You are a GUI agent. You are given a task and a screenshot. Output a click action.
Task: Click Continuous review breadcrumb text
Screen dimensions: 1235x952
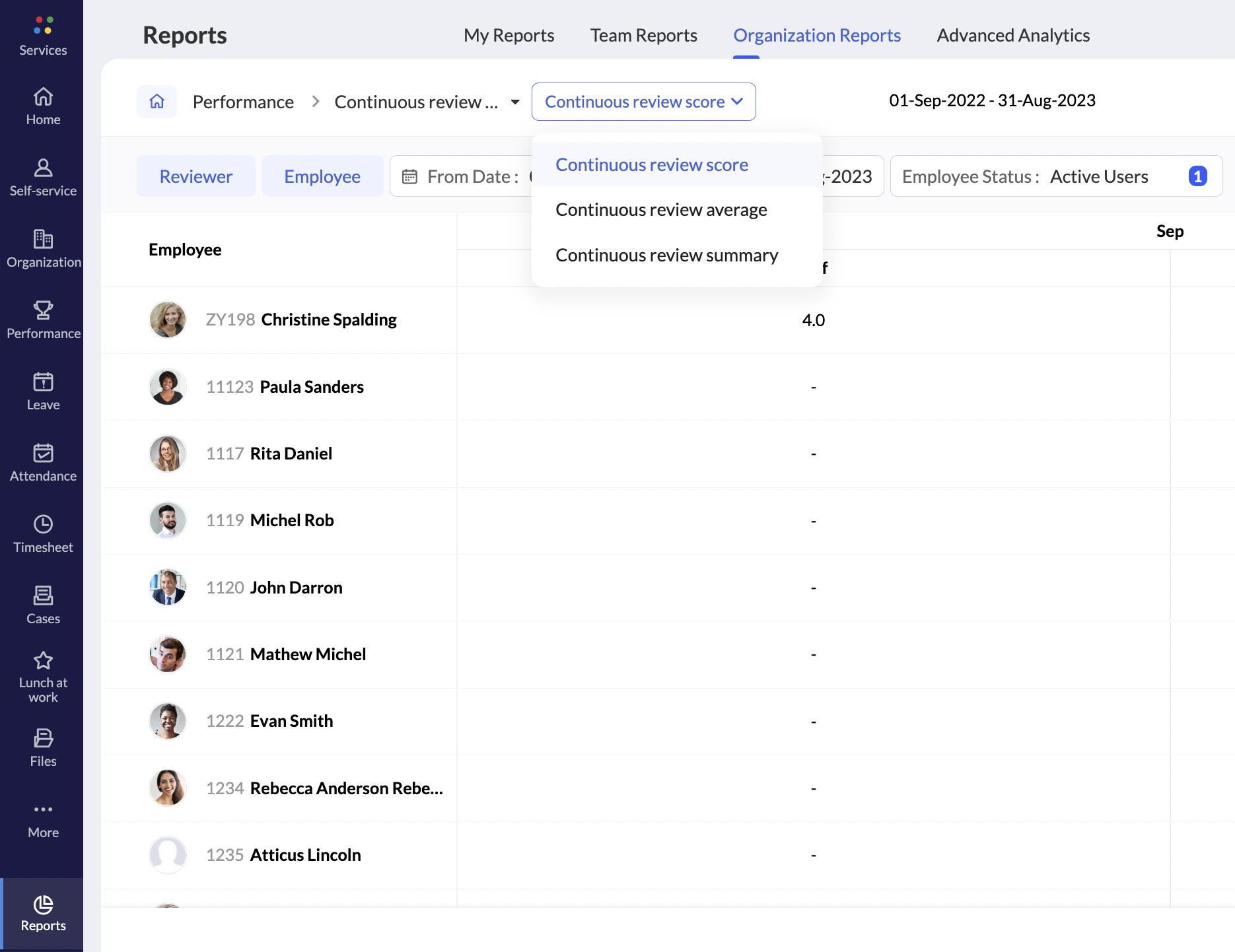click(x=416, y=102)
